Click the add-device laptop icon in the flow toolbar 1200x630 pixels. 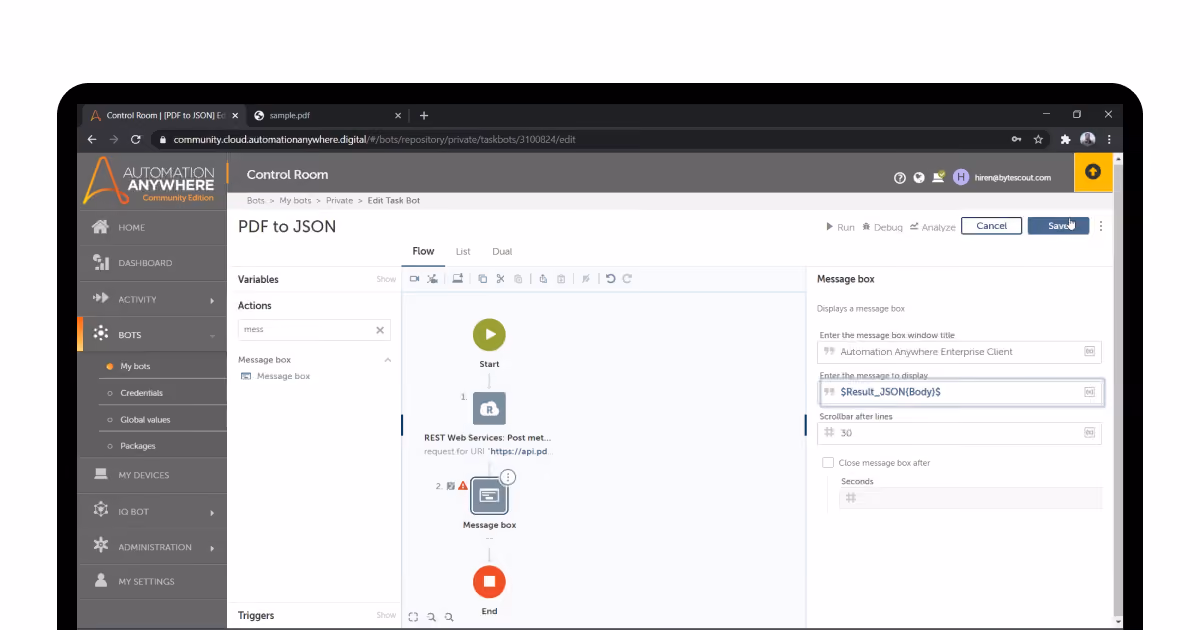(457, 279)
